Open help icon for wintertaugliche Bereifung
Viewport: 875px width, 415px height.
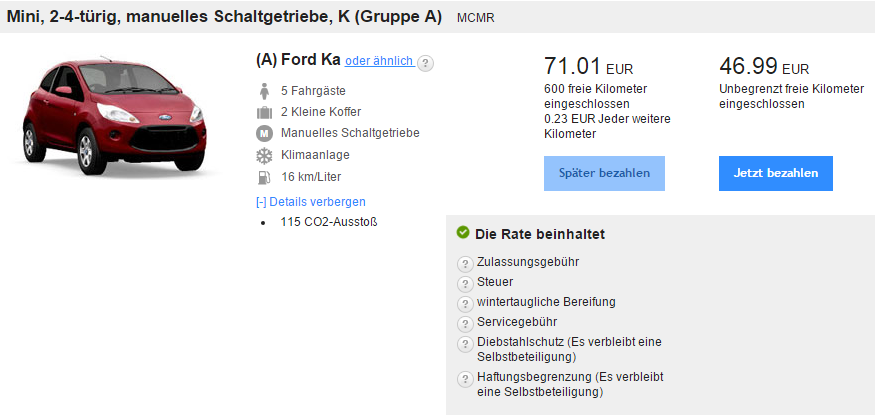point(465,304)
